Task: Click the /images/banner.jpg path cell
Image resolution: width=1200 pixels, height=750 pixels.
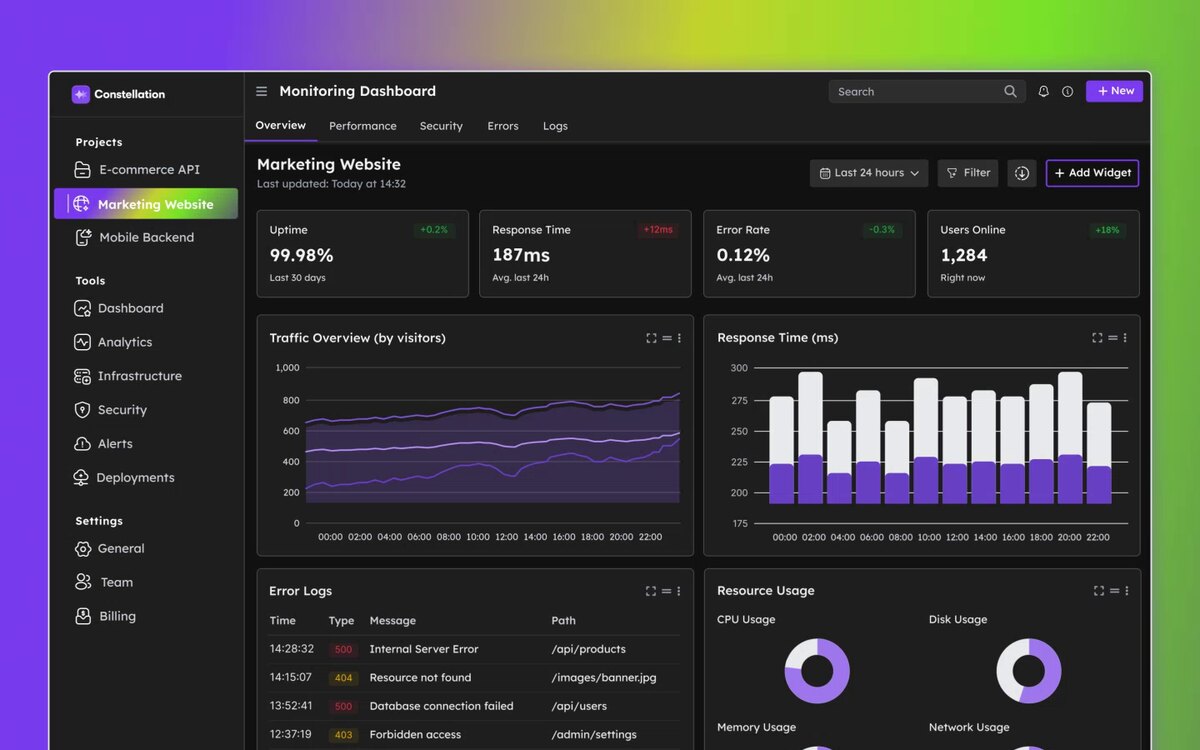Action: 604,678
